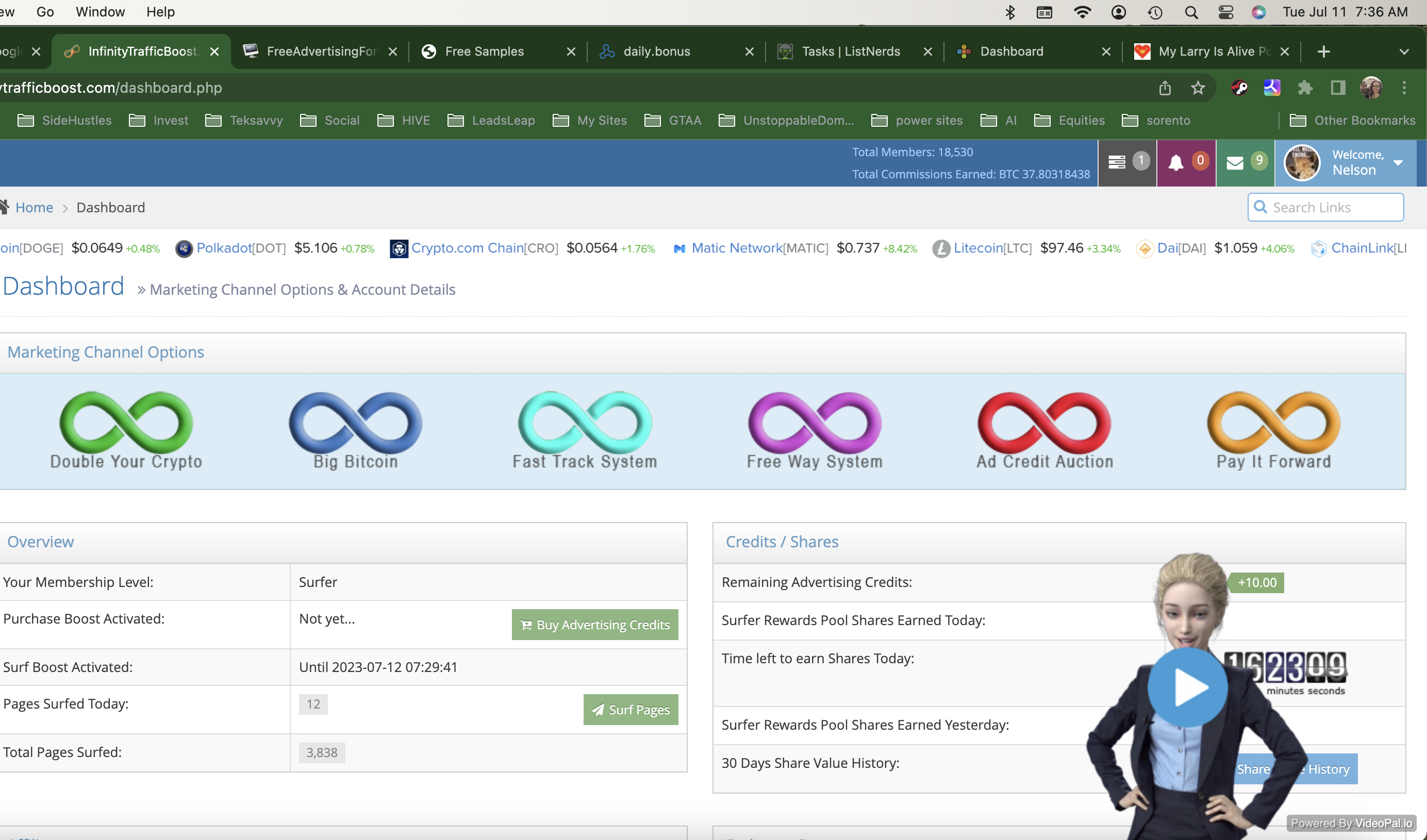Switch to the My Larry Is Alive tab
The width and height of the screenshot is (1427, 840).
(1212, 52)
